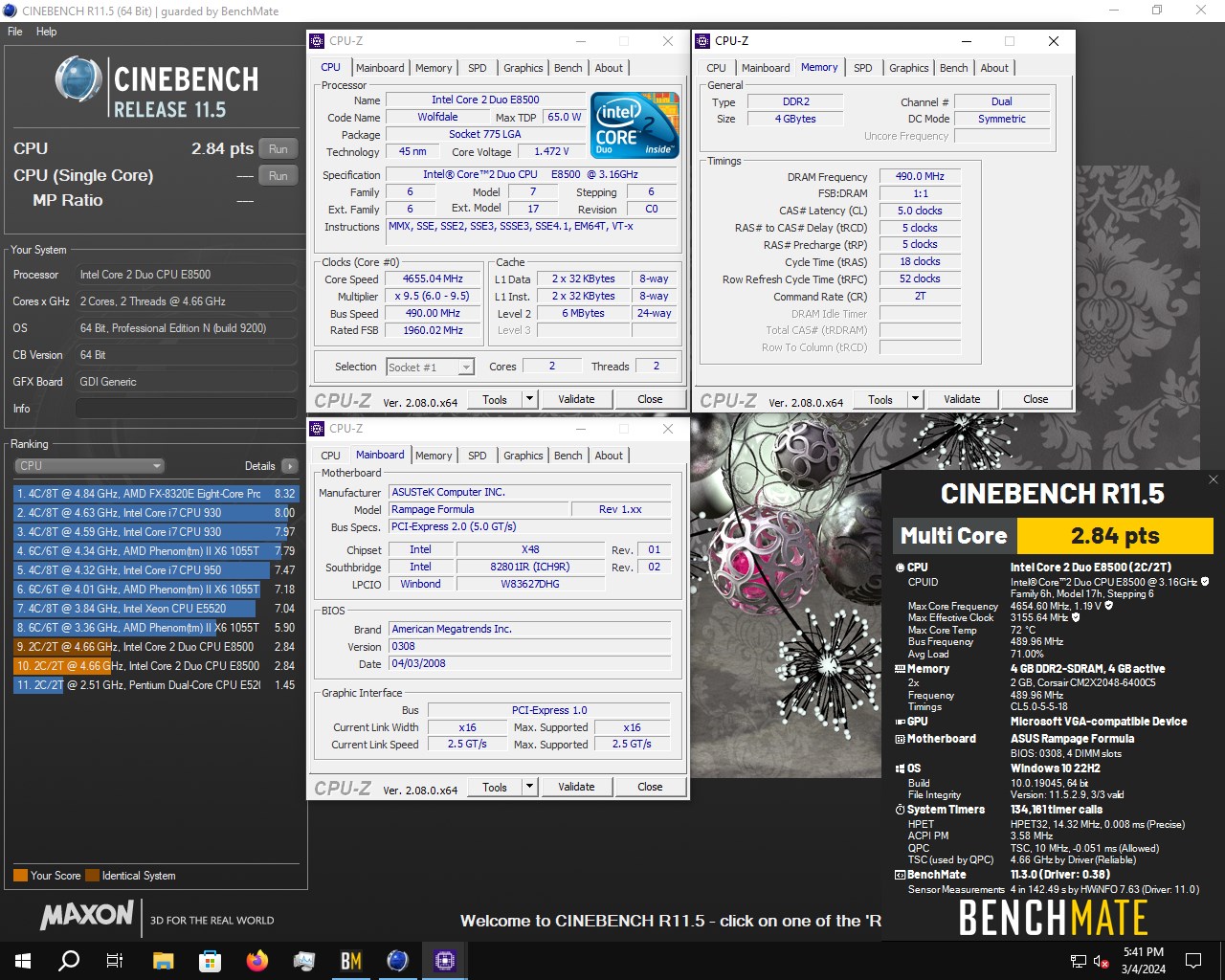Screen dimensions: 1225x980
Task: Click the Intel Core 2 Duo logo
Action: pos(635,125)
